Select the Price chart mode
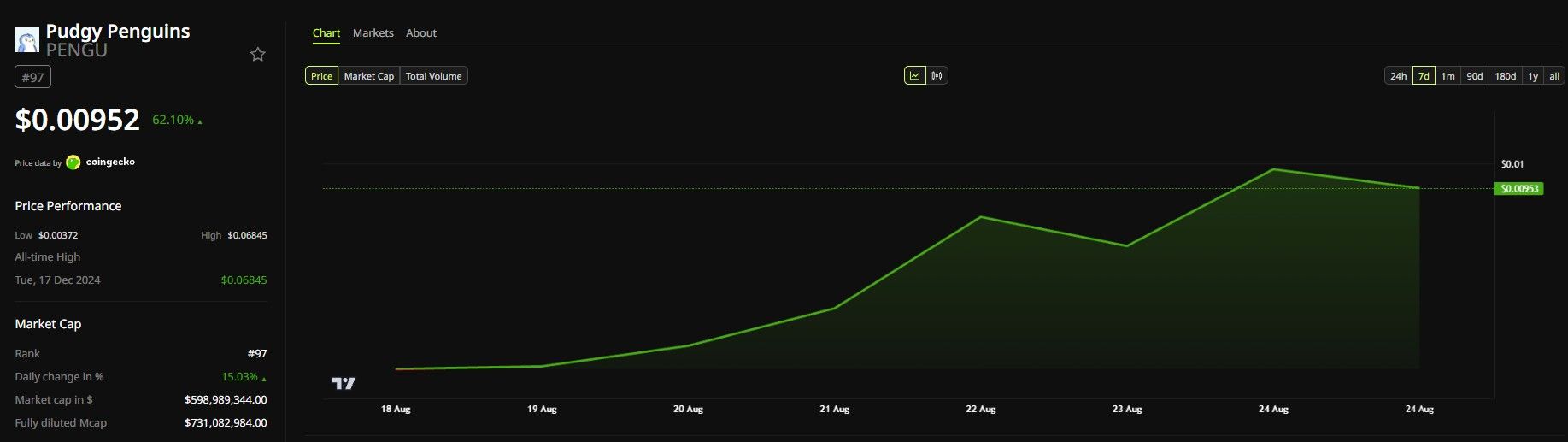The height and width of the screenshot is (442, 1568). click(x=321, y=76)
